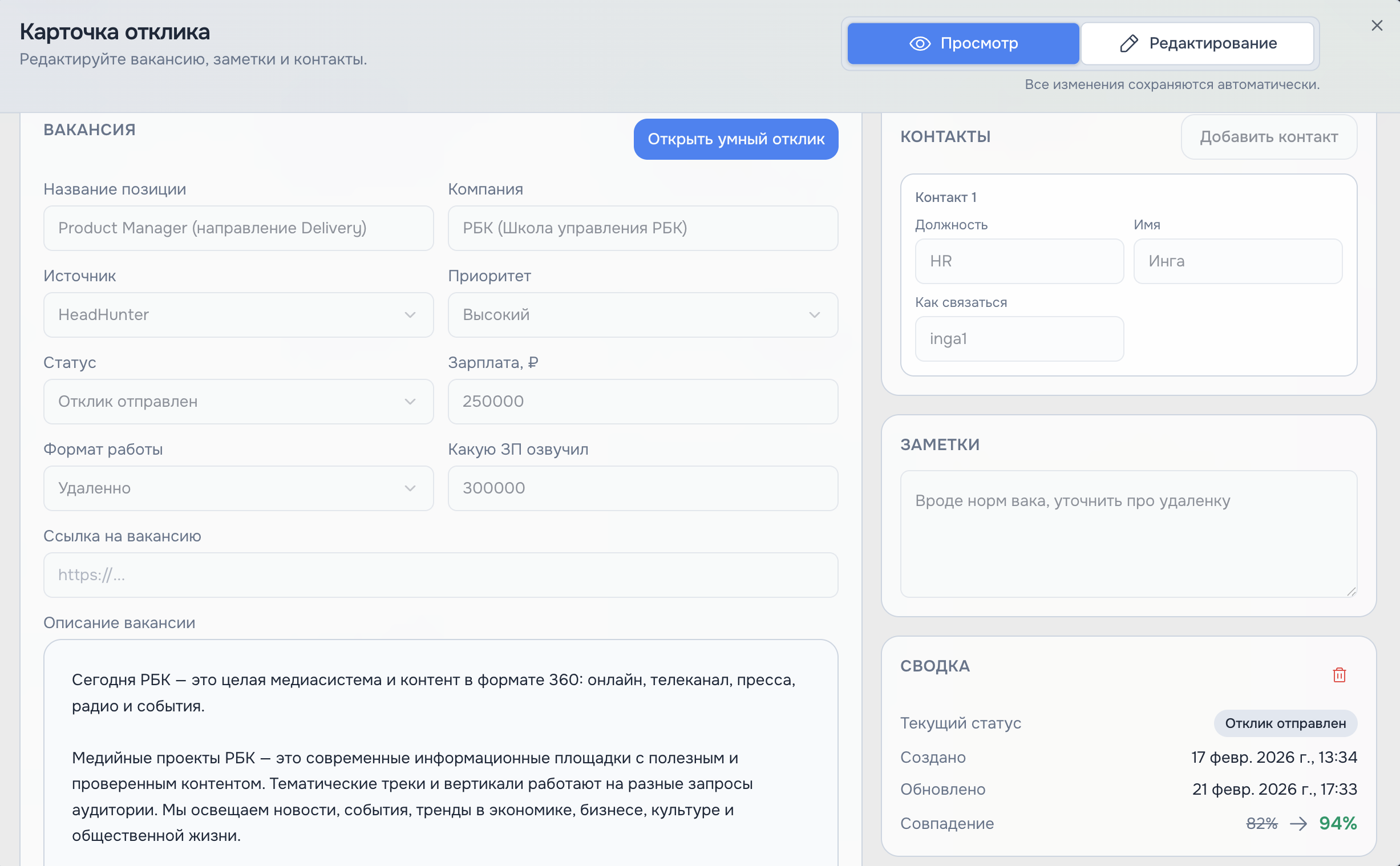Click the Добавить контакт button
The width and height of the screenshot is (1400, 866).
(x=1268, y=137)
